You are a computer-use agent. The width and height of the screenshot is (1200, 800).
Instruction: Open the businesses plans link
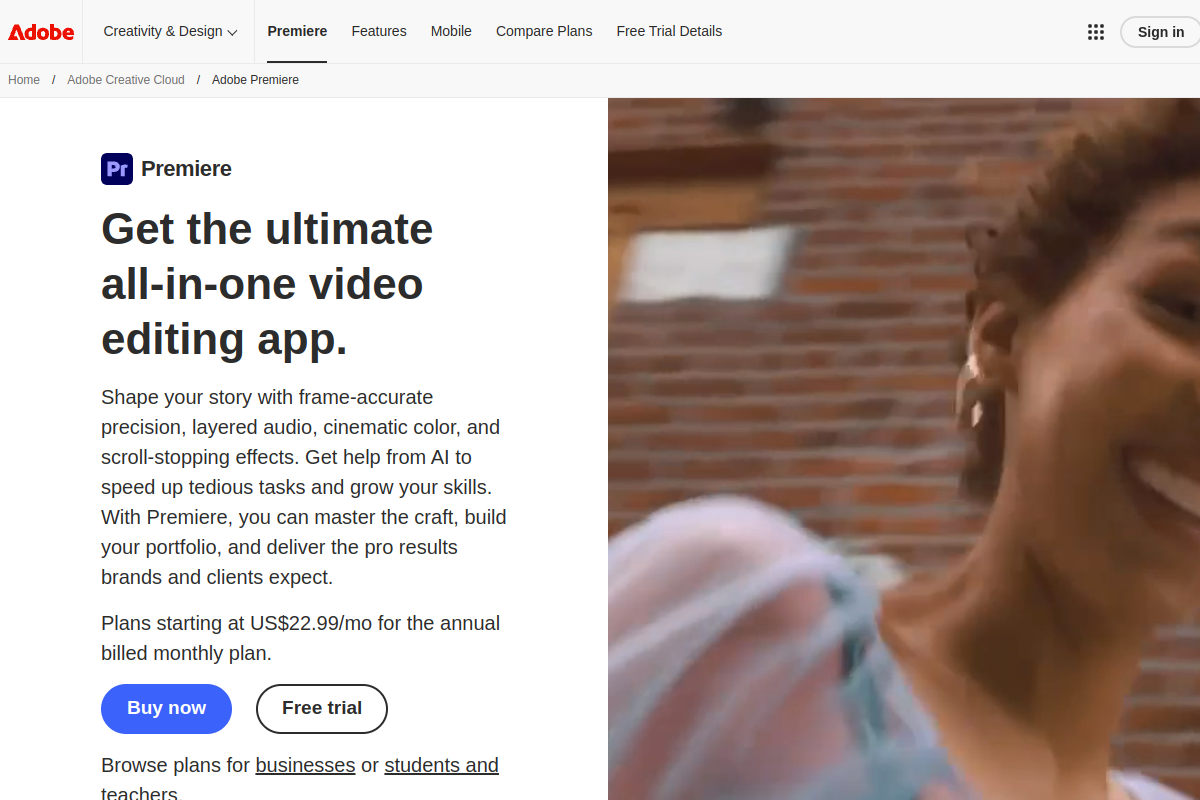click(305, 765)
